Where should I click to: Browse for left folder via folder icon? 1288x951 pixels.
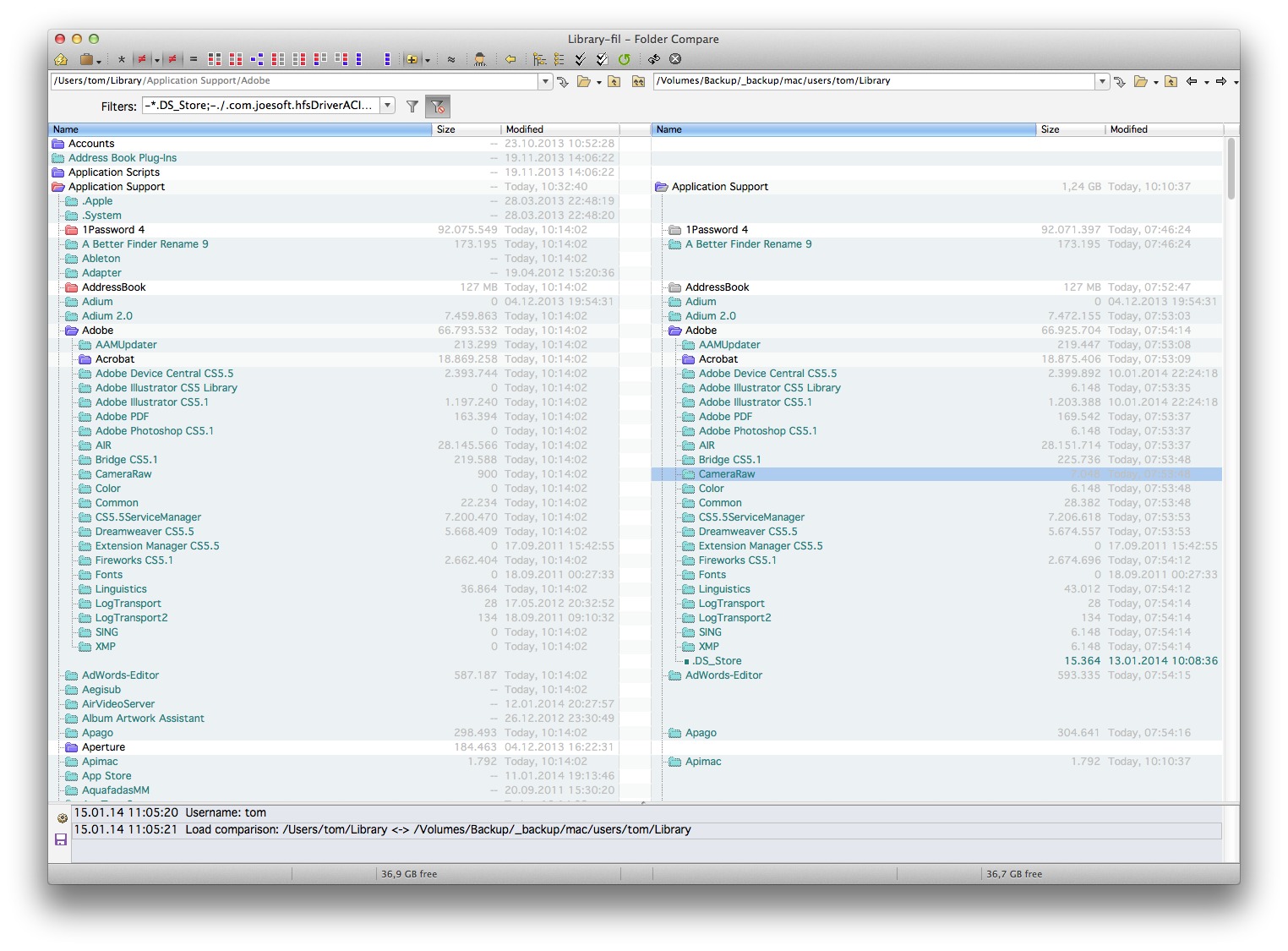click(x=584, y=82)
